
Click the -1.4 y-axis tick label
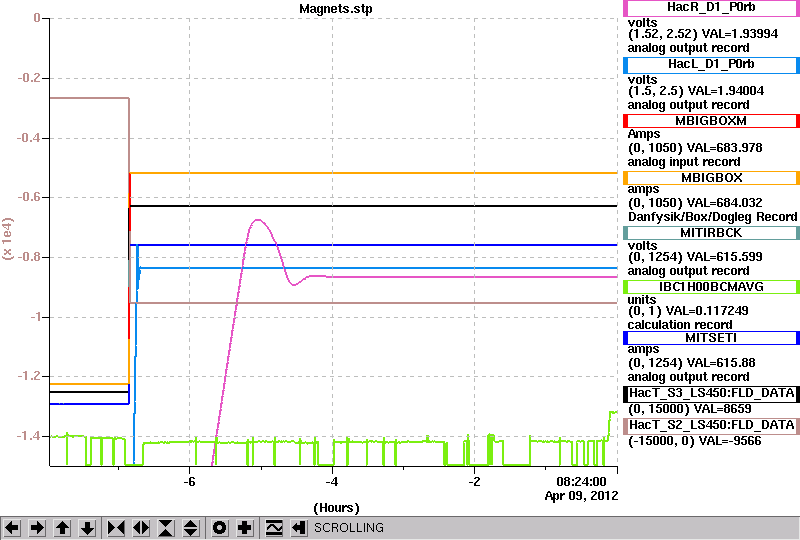click(x=29, y=435)
